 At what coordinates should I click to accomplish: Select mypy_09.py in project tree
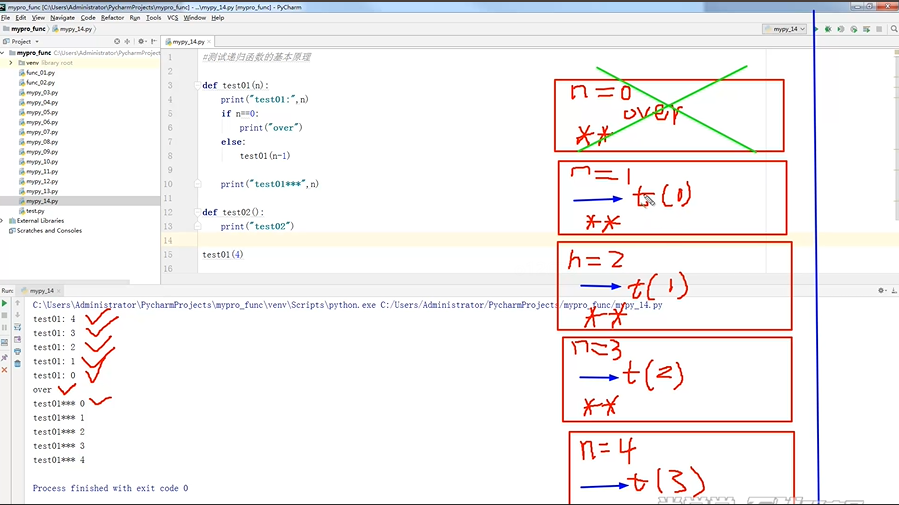coord(42,152)
